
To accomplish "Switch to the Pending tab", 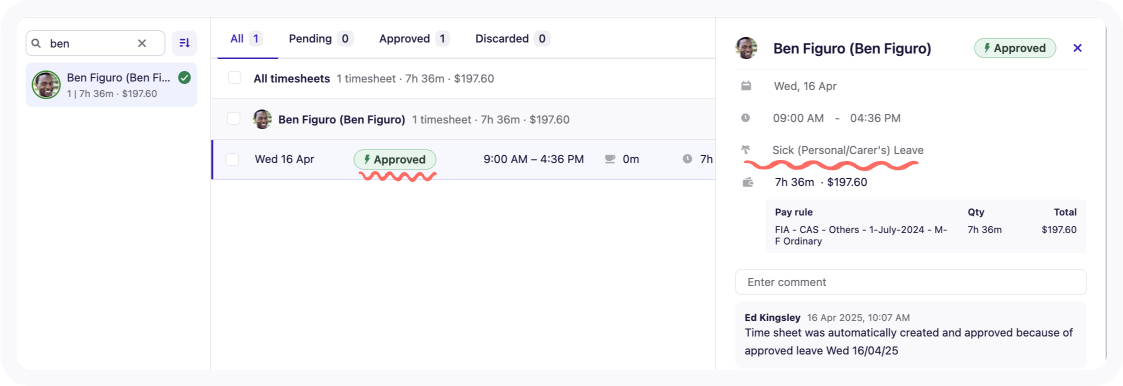I will (x=320, y=39).
